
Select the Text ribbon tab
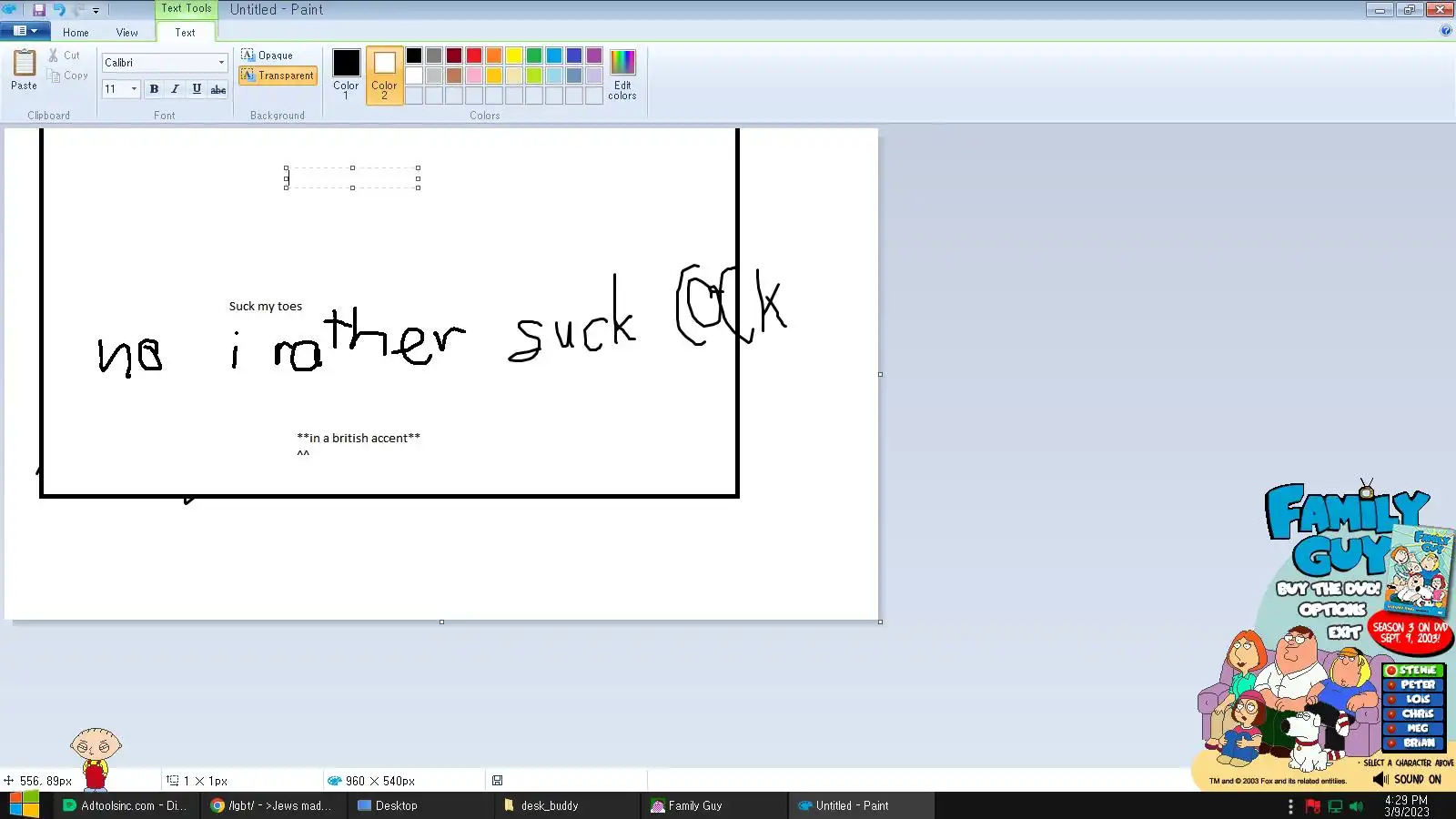[x=186, y=33]
